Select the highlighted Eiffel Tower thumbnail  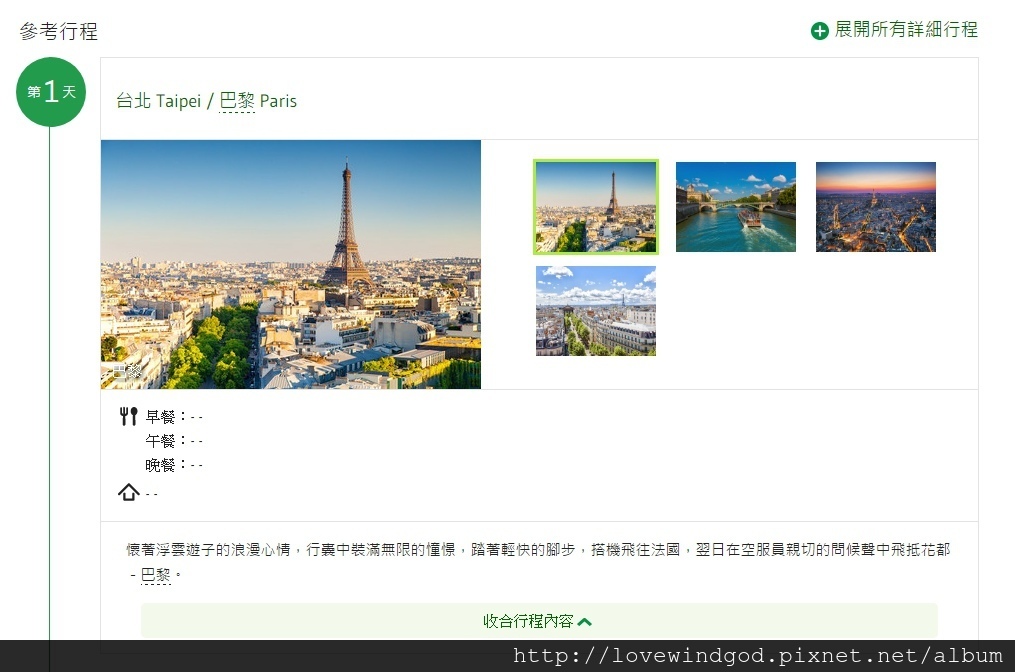(x=596, y=207)
